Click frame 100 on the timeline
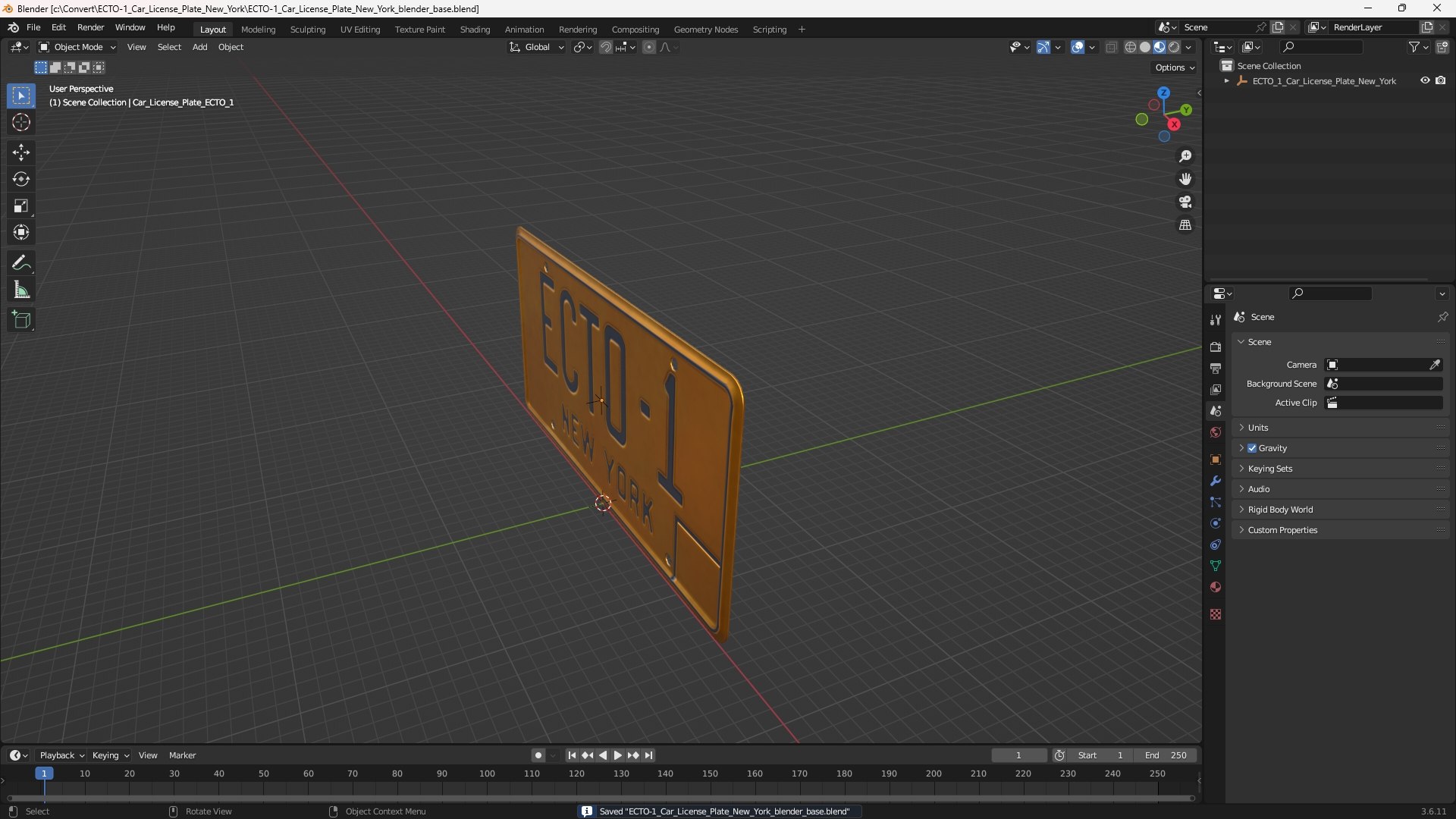Screen dimensions: 1456x819 click(x=487, y=773)
